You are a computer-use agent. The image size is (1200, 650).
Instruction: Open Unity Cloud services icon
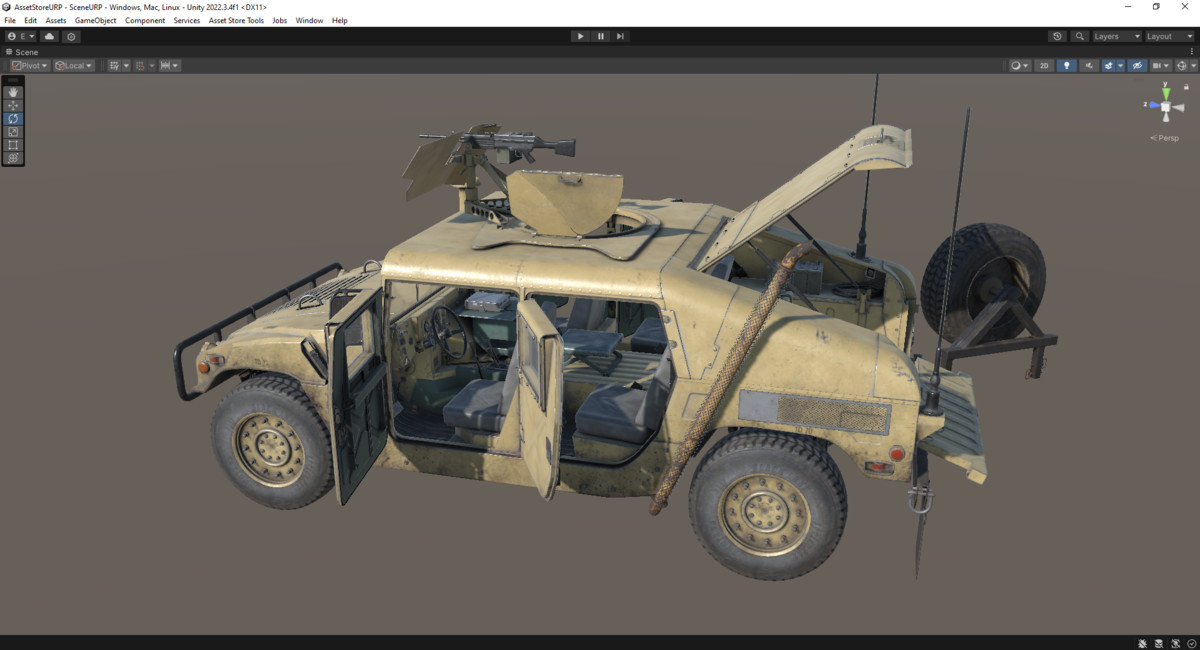[x=49, y=36]
